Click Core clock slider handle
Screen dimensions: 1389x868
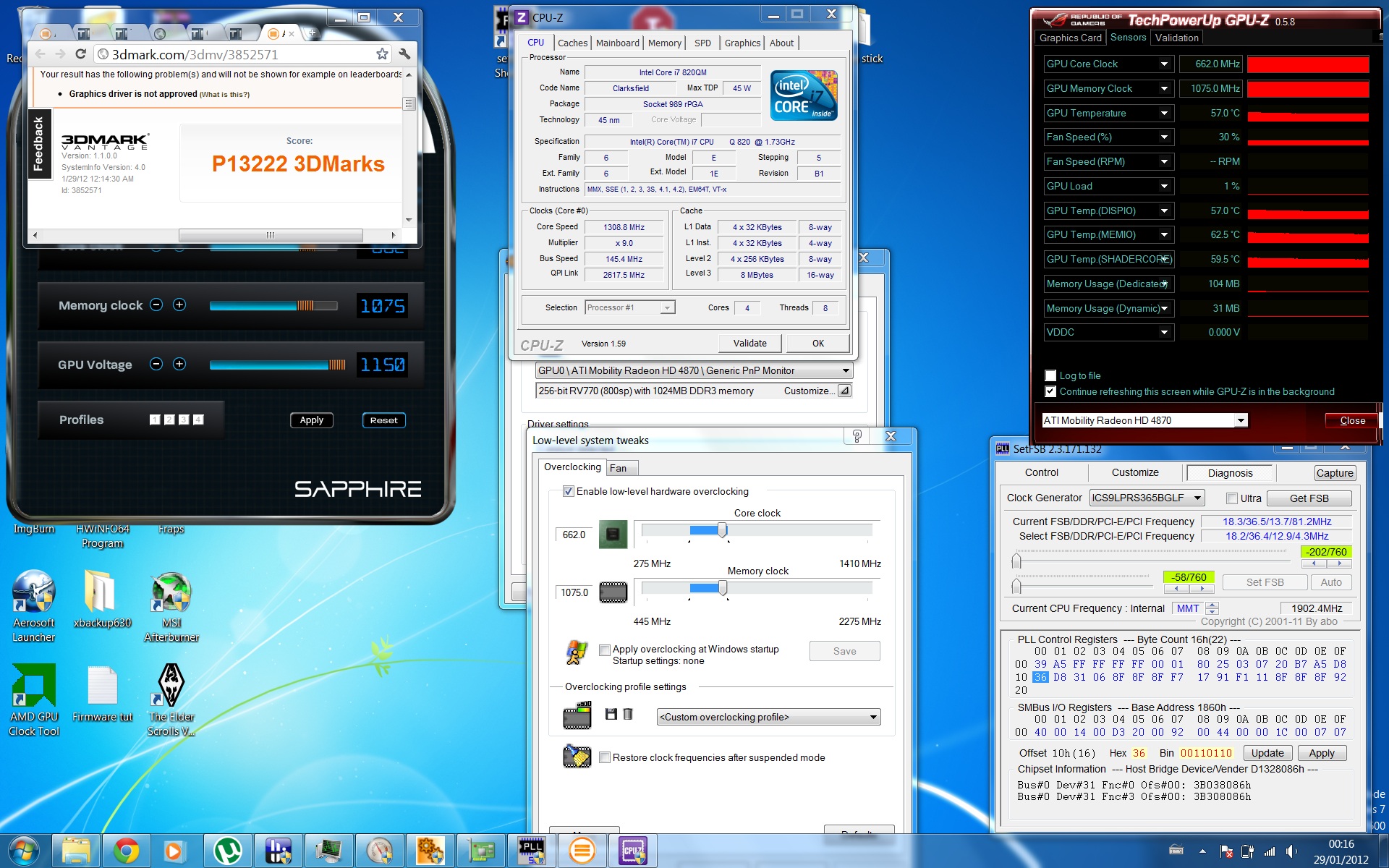click(722, 530)
